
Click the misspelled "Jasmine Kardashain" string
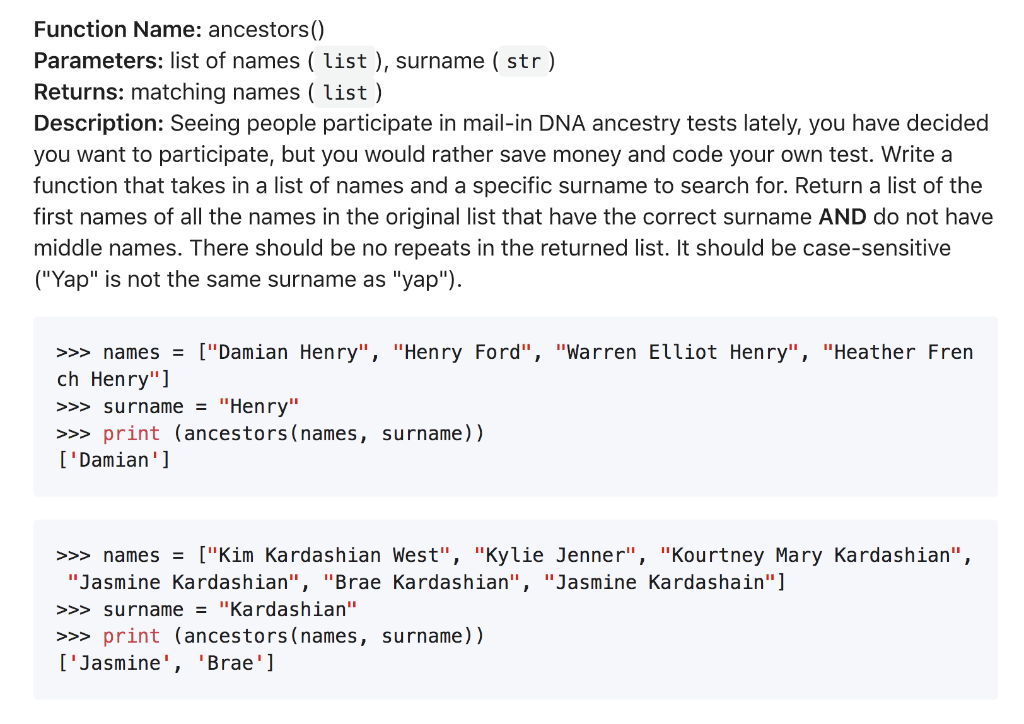pos(660,582)
